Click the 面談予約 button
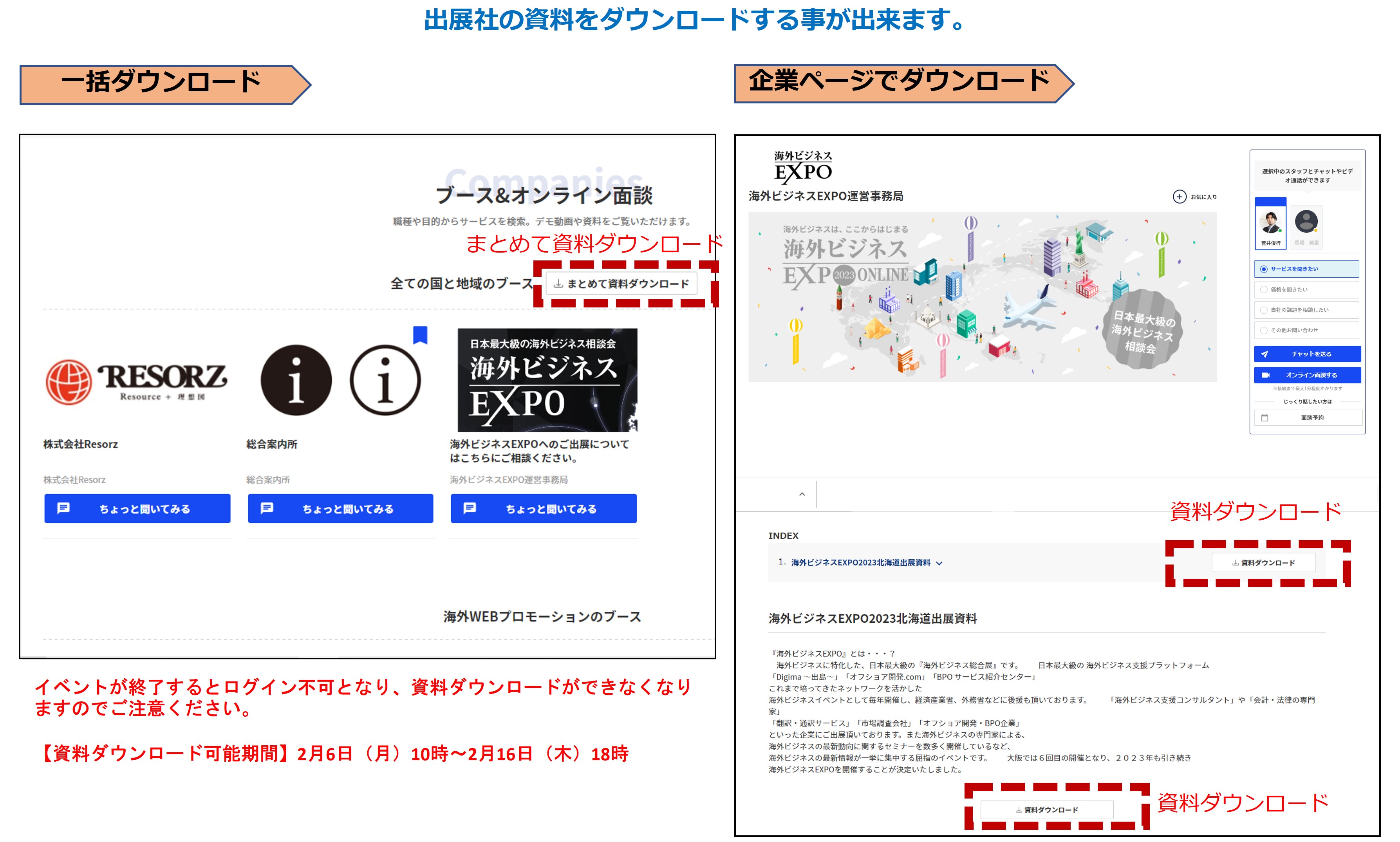 click(1308, 417)
